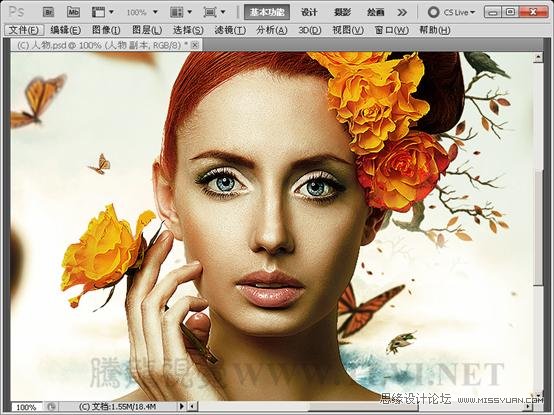Click the Photoshop Ps logo icon
Viewport: 554px width, 415px height.
pyautogui.click(x=16, y=12)
